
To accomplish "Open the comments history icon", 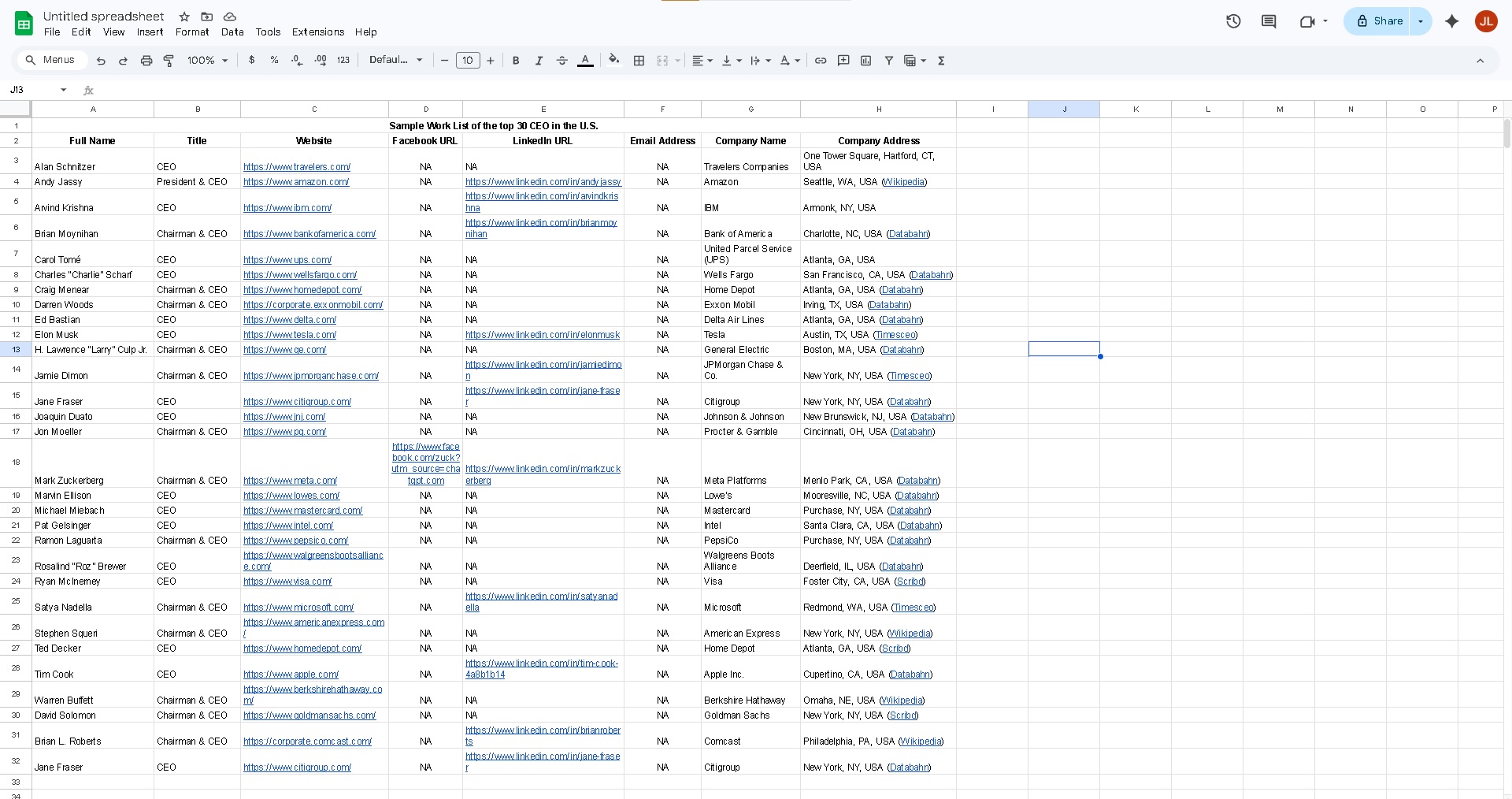I will [1269, 21].
